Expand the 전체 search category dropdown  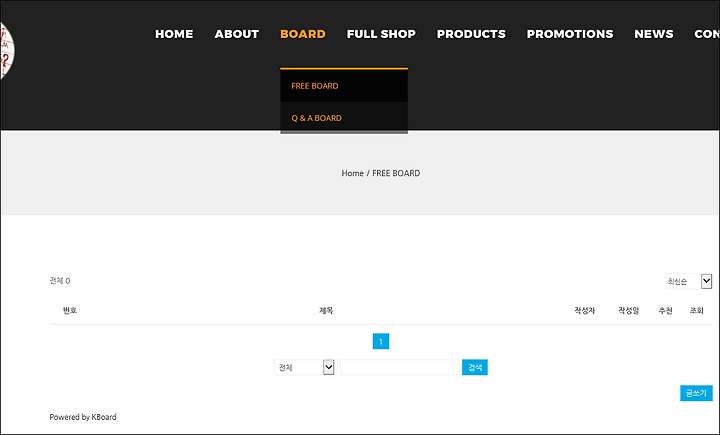coord(304,367)
